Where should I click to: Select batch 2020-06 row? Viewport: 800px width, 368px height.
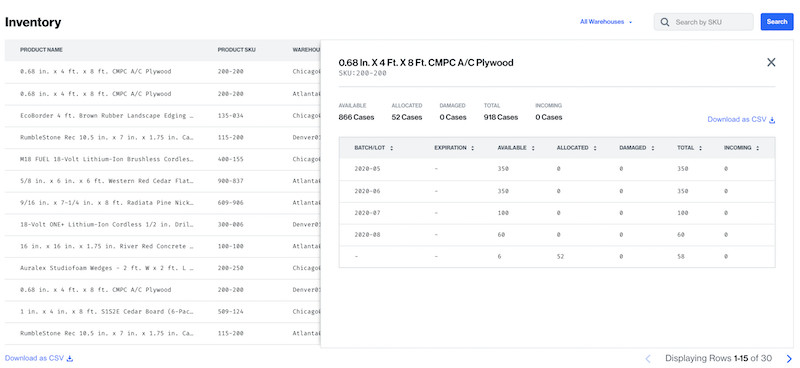click(557, 191)
